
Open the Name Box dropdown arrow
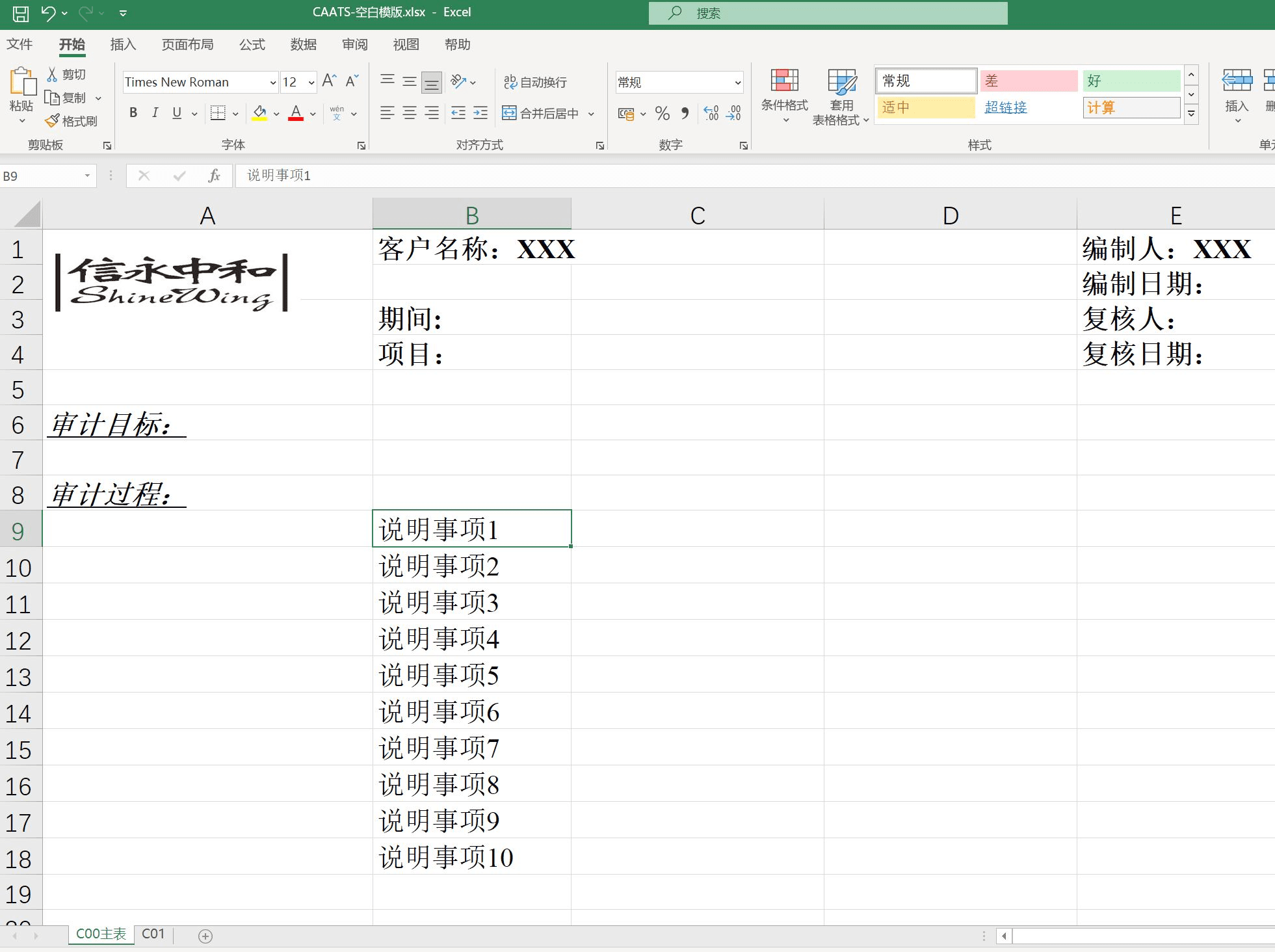tap(87, 176)
